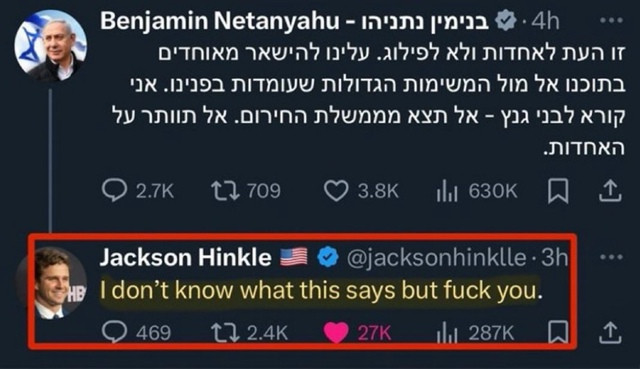Open more options on the Jackson Hinkle reply

point(611,257)
